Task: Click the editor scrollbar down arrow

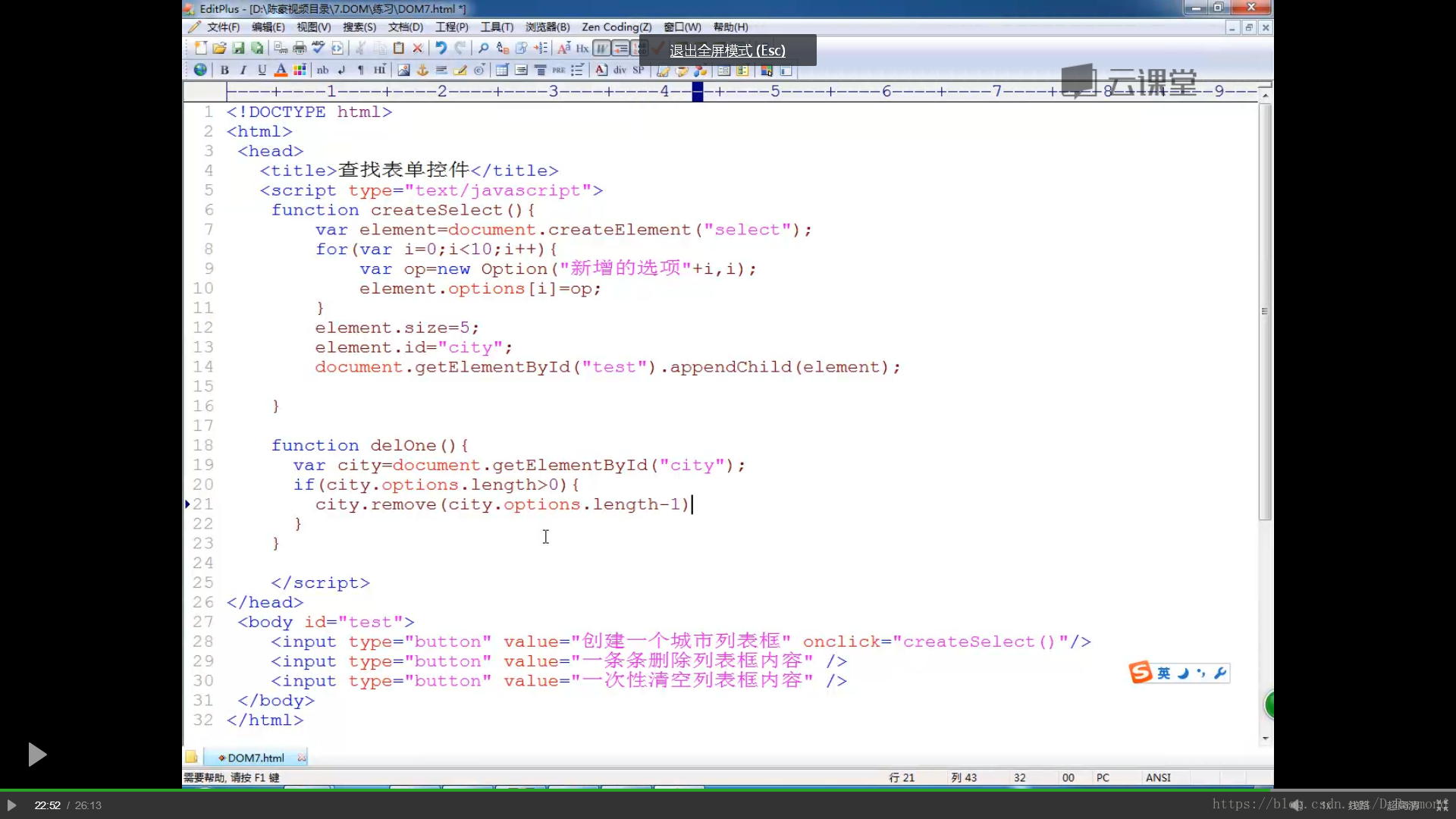Action: click(1265, 738)
